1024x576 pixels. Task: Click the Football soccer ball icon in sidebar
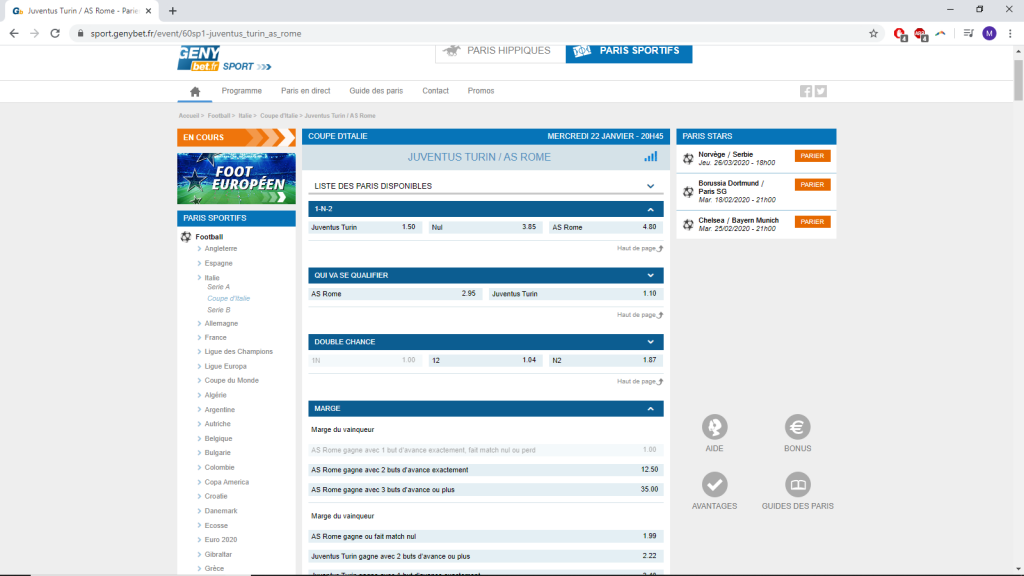(x=186, y=237)
